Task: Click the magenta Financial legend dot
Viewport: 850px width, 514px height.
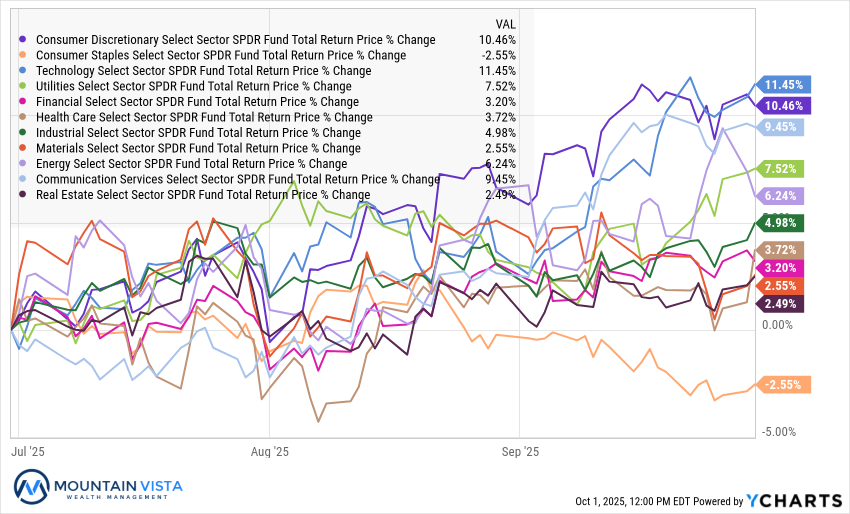Action: 24,102
